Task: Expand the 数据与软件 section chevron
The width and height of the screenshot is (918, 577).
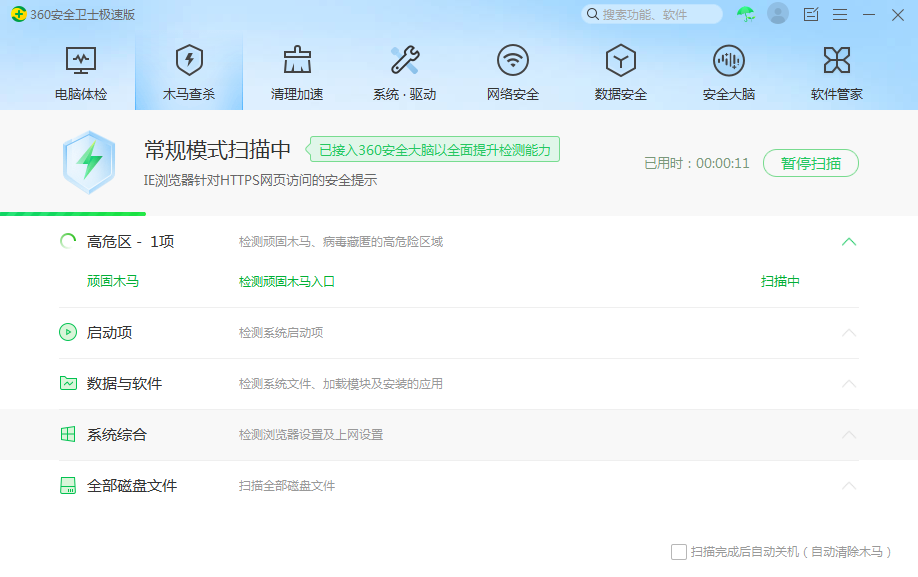Action: coord(849,383)
